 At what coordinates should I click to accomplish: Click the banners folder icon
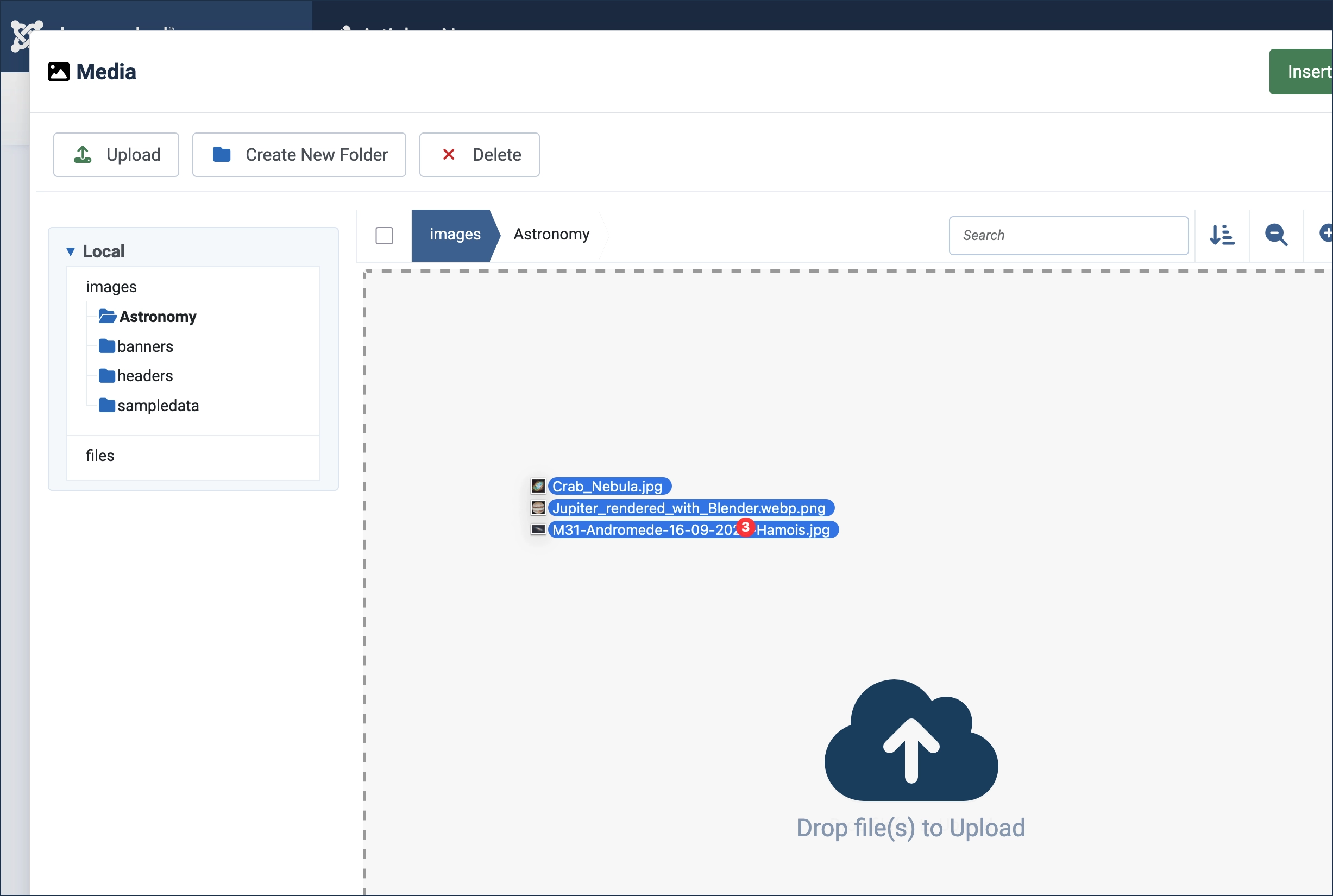pyautogui.click(x=107, y=346)
